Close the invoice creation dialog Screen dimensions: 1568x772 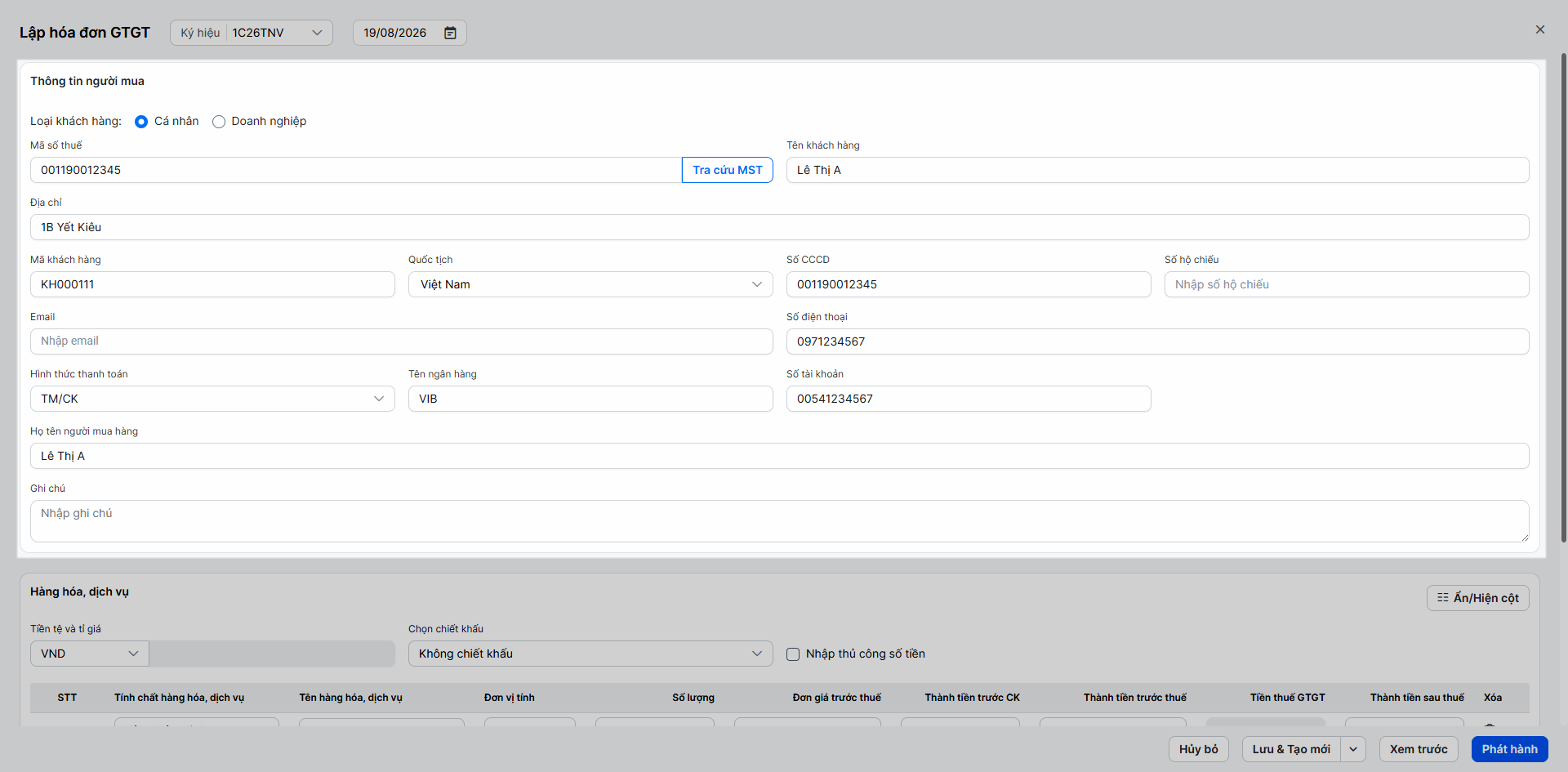click(1540, 29)
